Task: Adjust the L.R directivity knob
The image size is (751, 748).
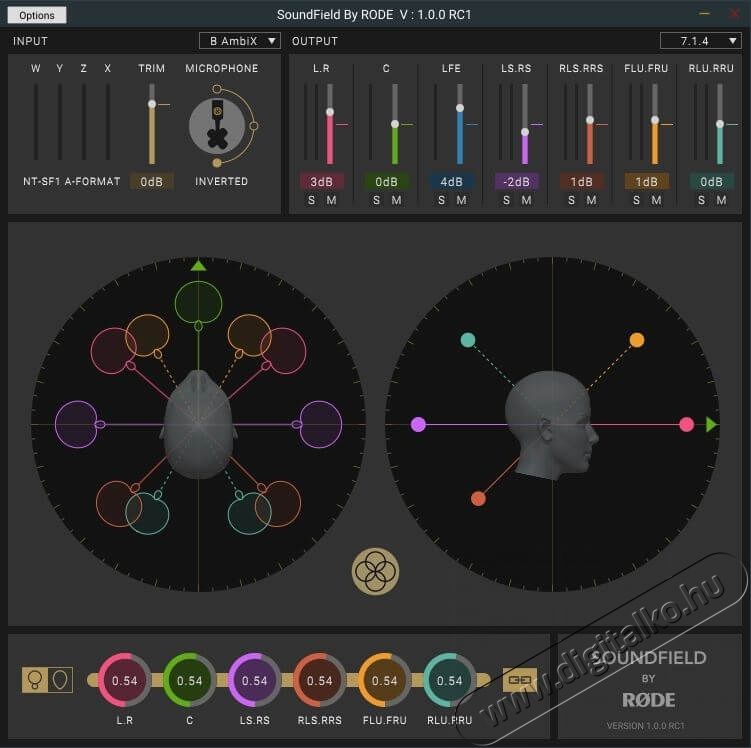Action: (x=125, y=680)
